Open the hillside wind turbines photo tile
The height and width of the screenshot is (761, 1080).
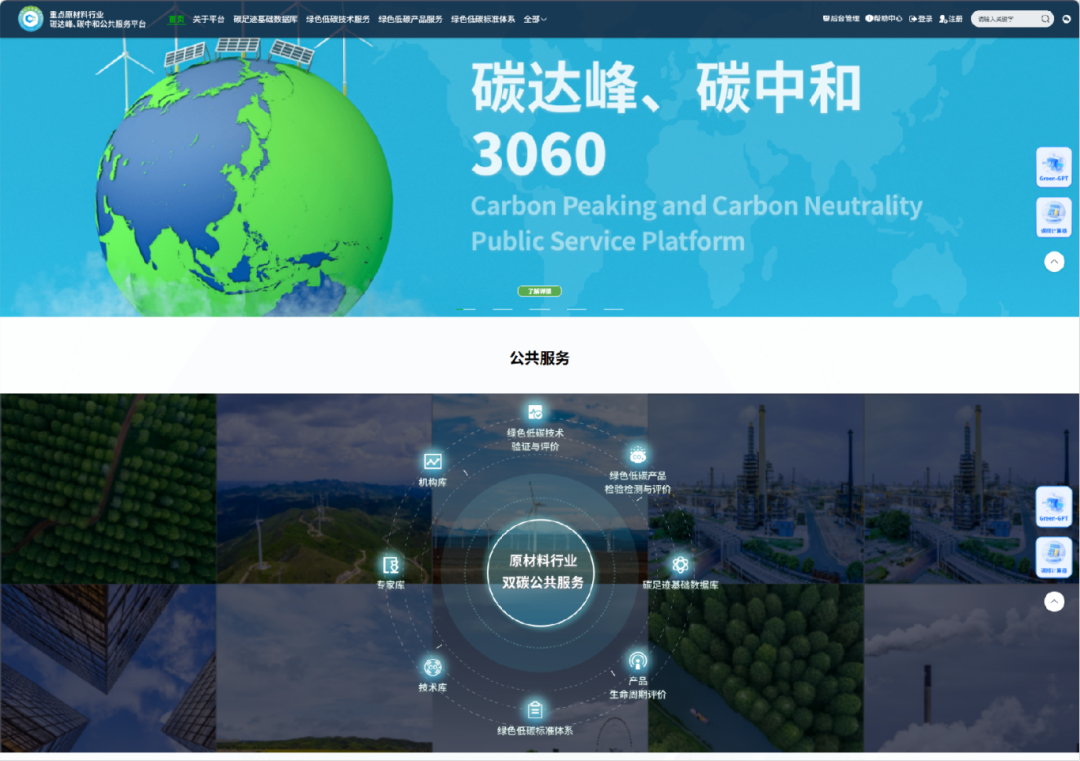(x=324, y=489)
